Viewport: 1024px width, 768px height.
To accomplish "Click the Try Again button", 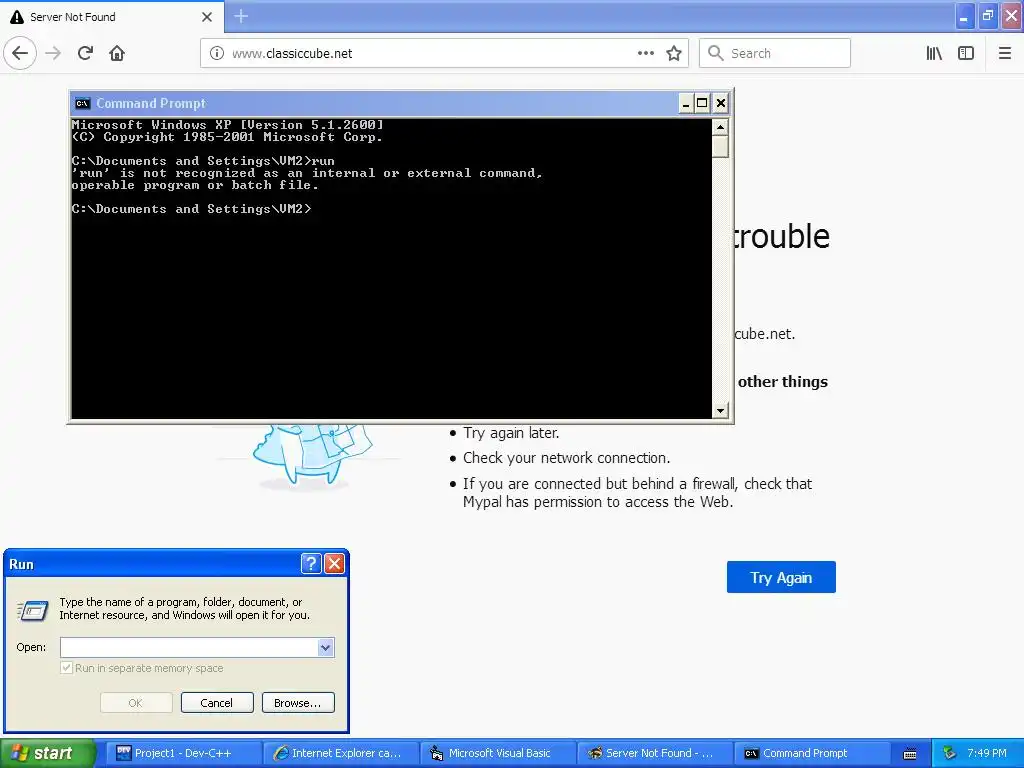I will click(781, 577).
